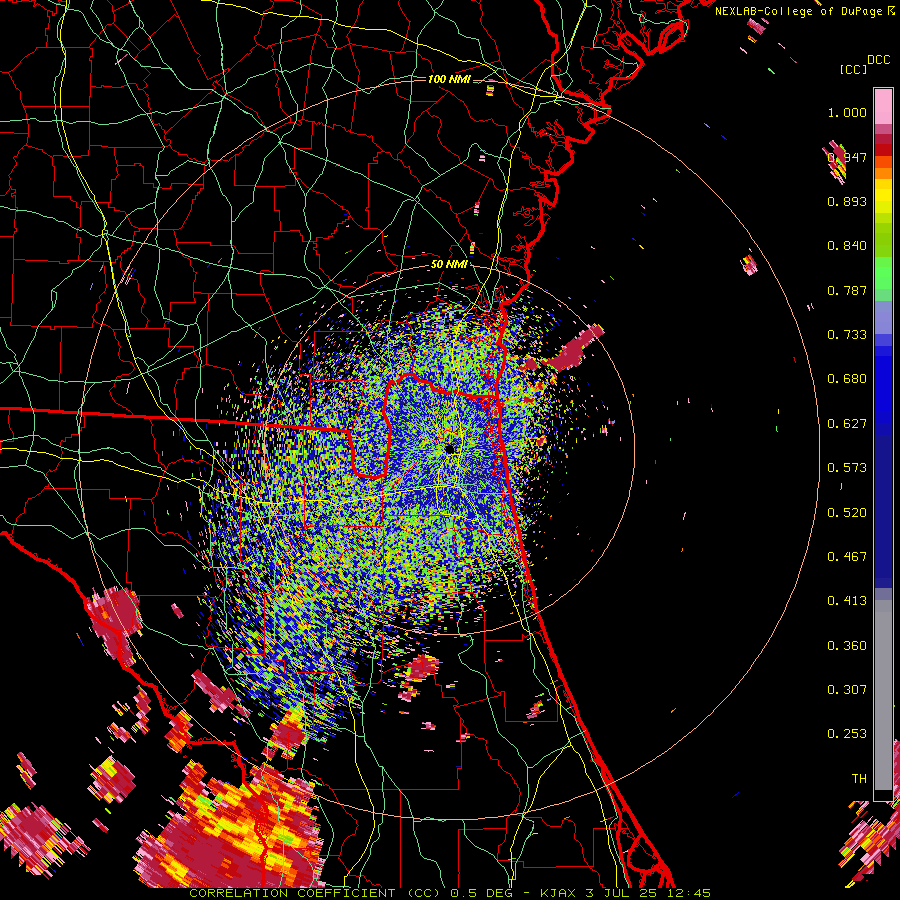Click the 0.787 scale value
900x900 pixels.
tap(847, 290)
